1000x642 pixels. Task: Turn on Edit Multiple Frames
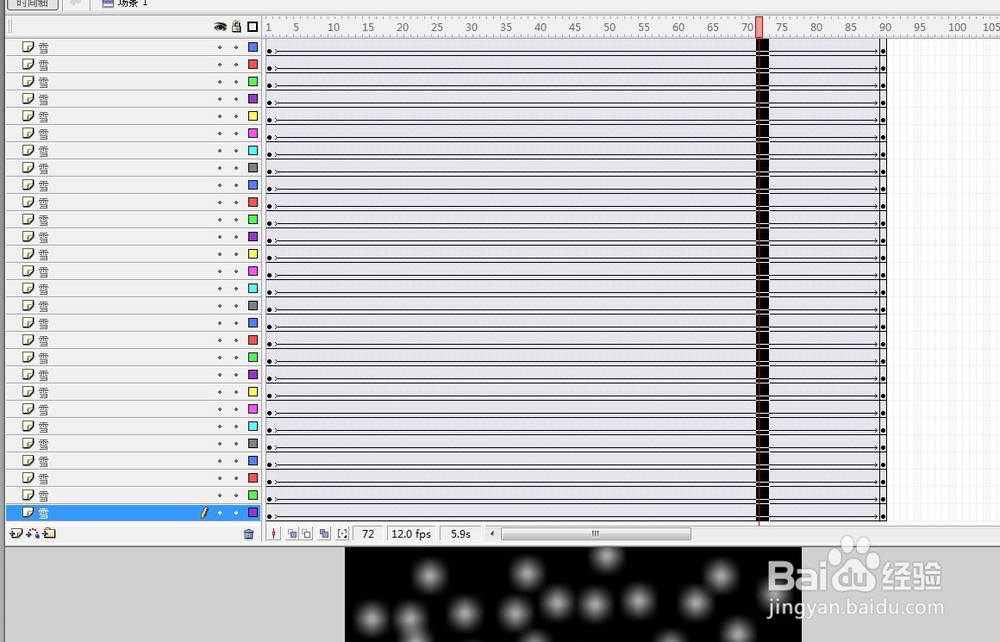click(324, 534)
